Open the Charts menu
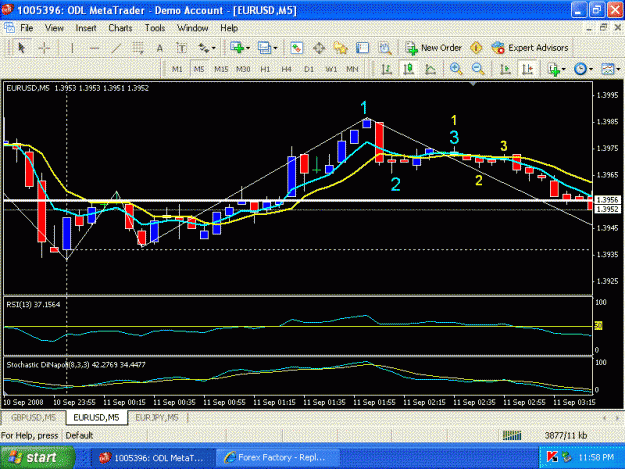The image size is (625, 469). point(120,28)
